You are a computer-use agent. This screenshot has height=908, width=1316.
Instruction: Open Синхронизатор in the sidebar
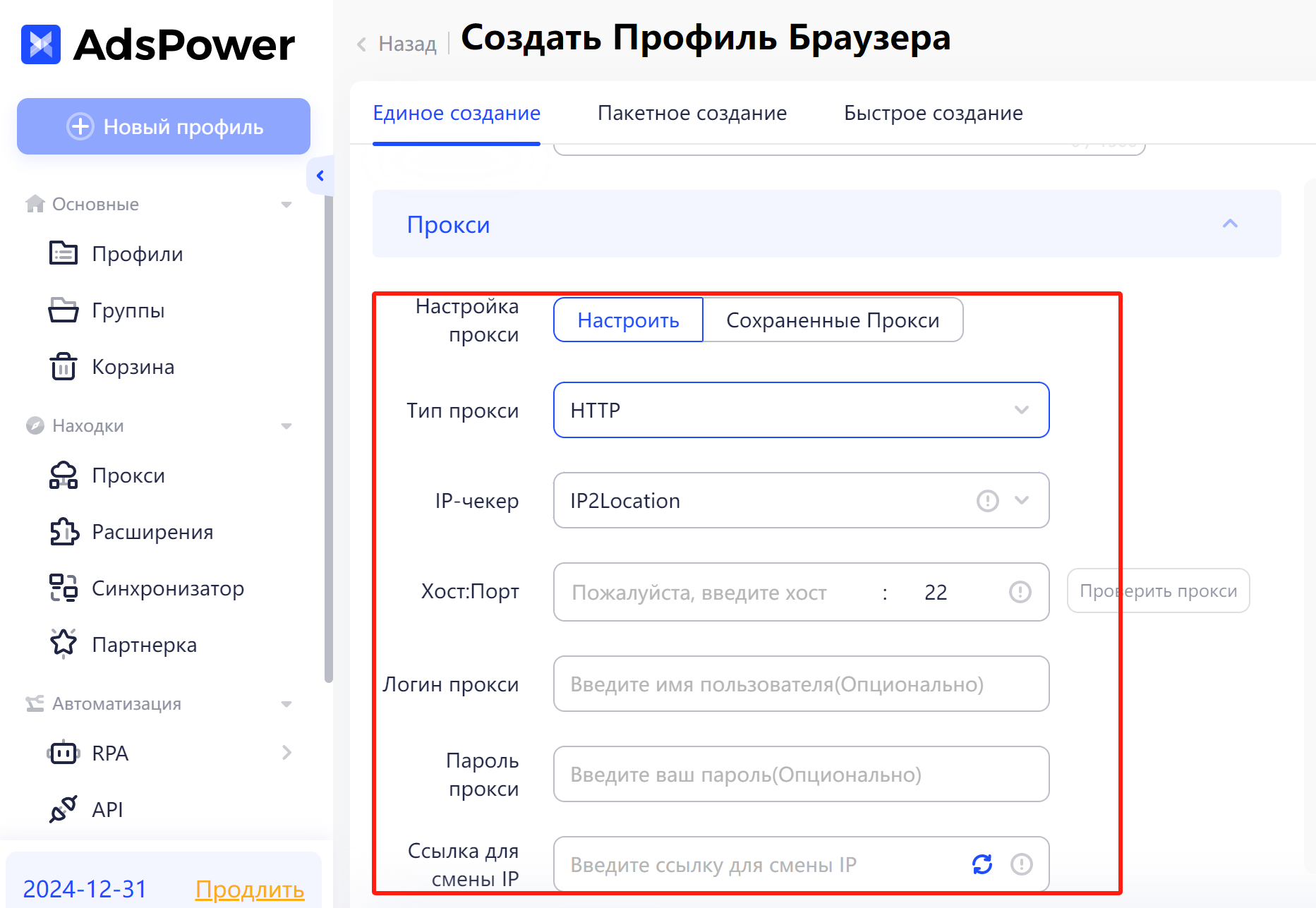168,588
